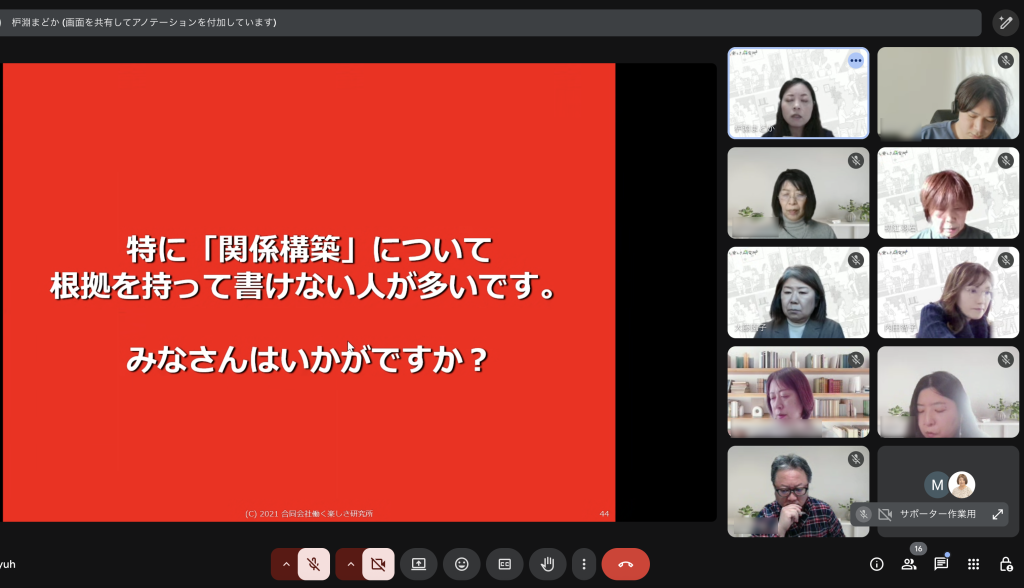Viewport: 1024px width, 588px height.
Task: Open host controls lock icon
Action: click(x=1005, y=564)
